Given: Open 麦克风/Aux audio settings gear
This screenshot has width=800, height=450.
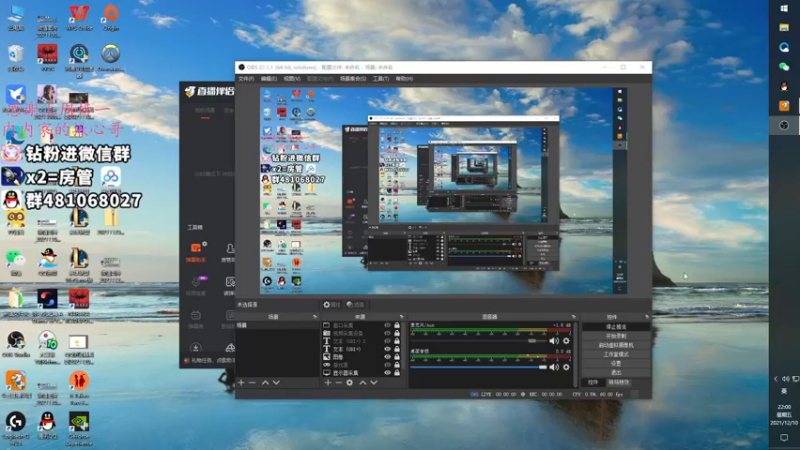Looking at the screenshot, I should click(566, 341).
